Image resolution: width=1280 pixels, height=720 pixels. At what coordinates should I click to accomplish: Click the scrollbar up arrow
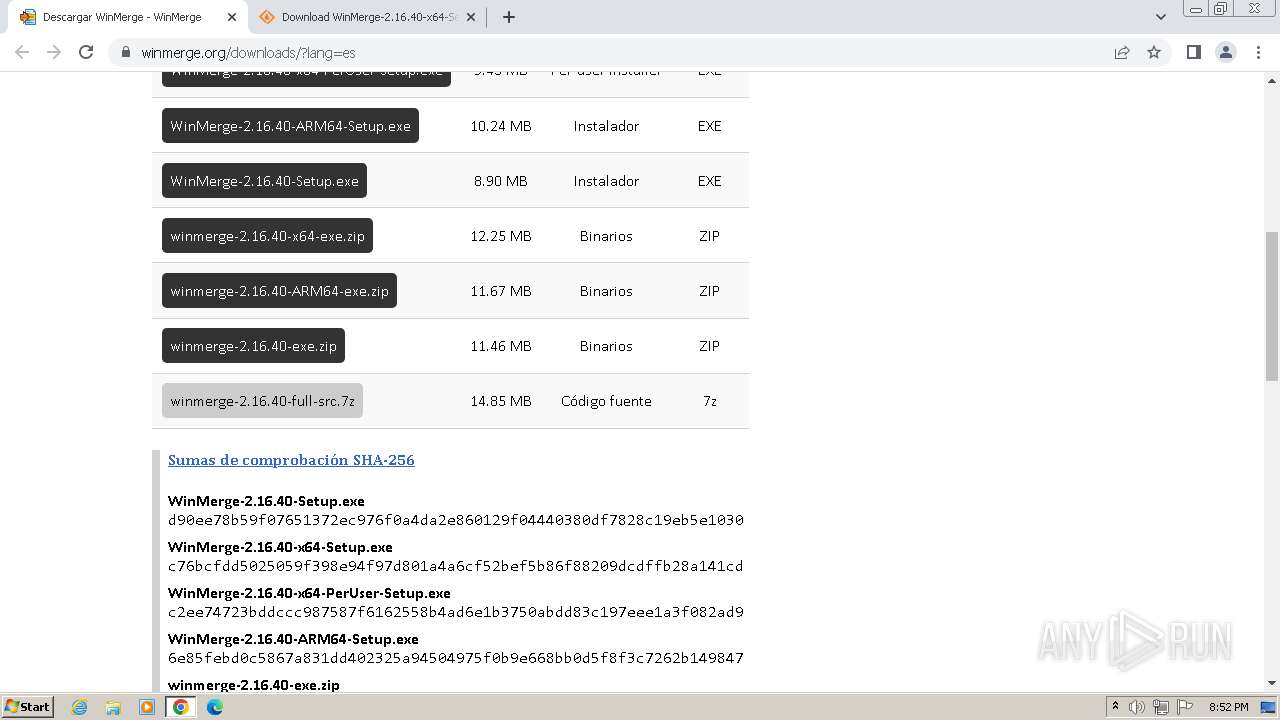(x=1271, y=79)
